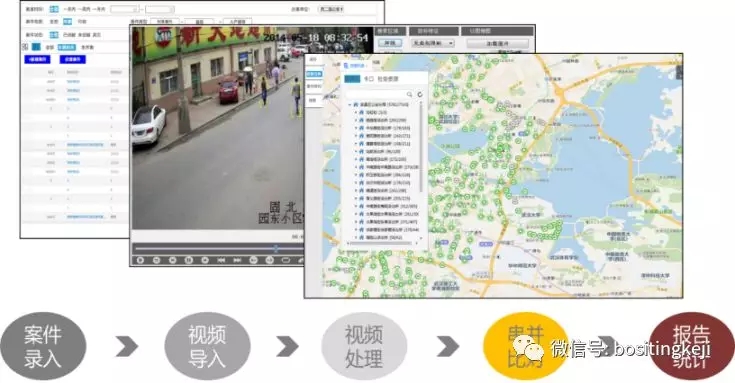Click the search input field in map panel
Viewport: 735px width, 383px height.
pos(376,94)
